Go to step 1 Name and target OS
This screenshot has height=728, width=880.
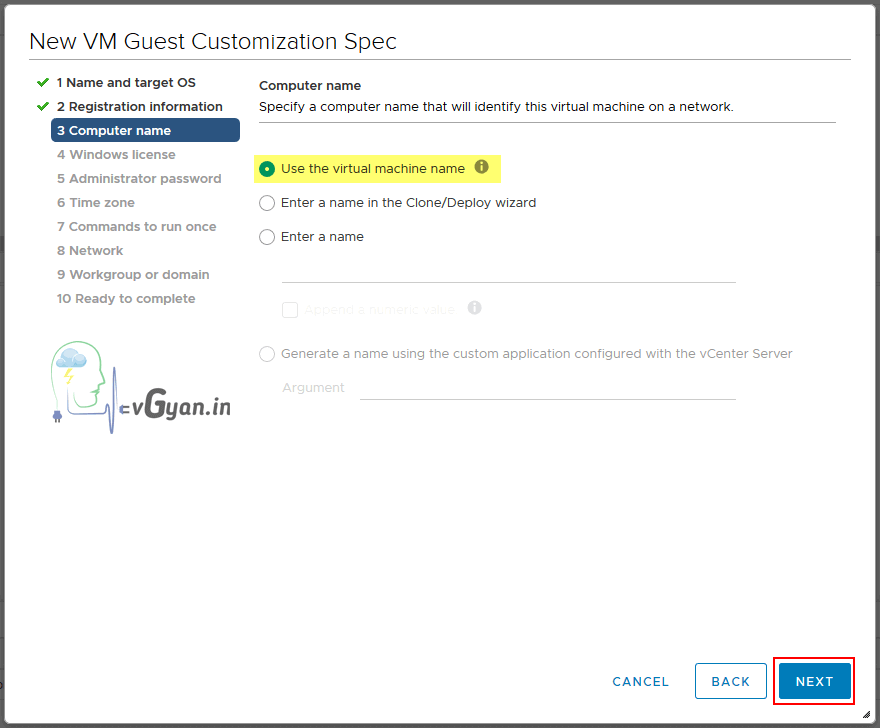126,82
